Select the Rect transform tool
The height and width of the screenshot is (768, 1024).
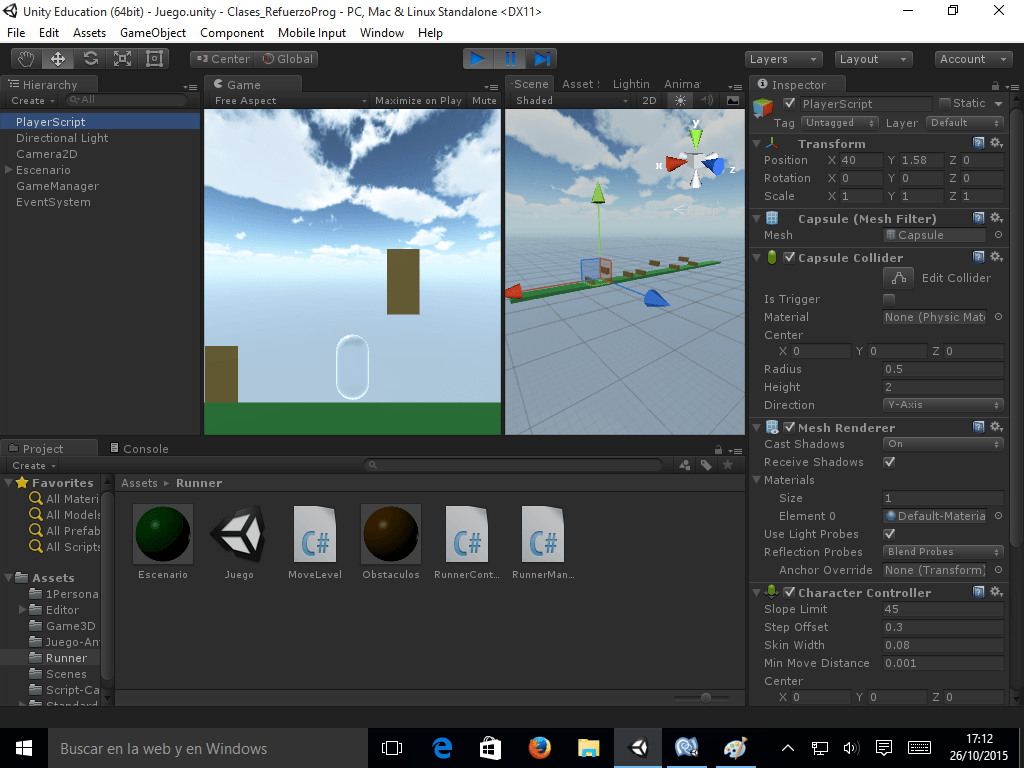point(154,59)
